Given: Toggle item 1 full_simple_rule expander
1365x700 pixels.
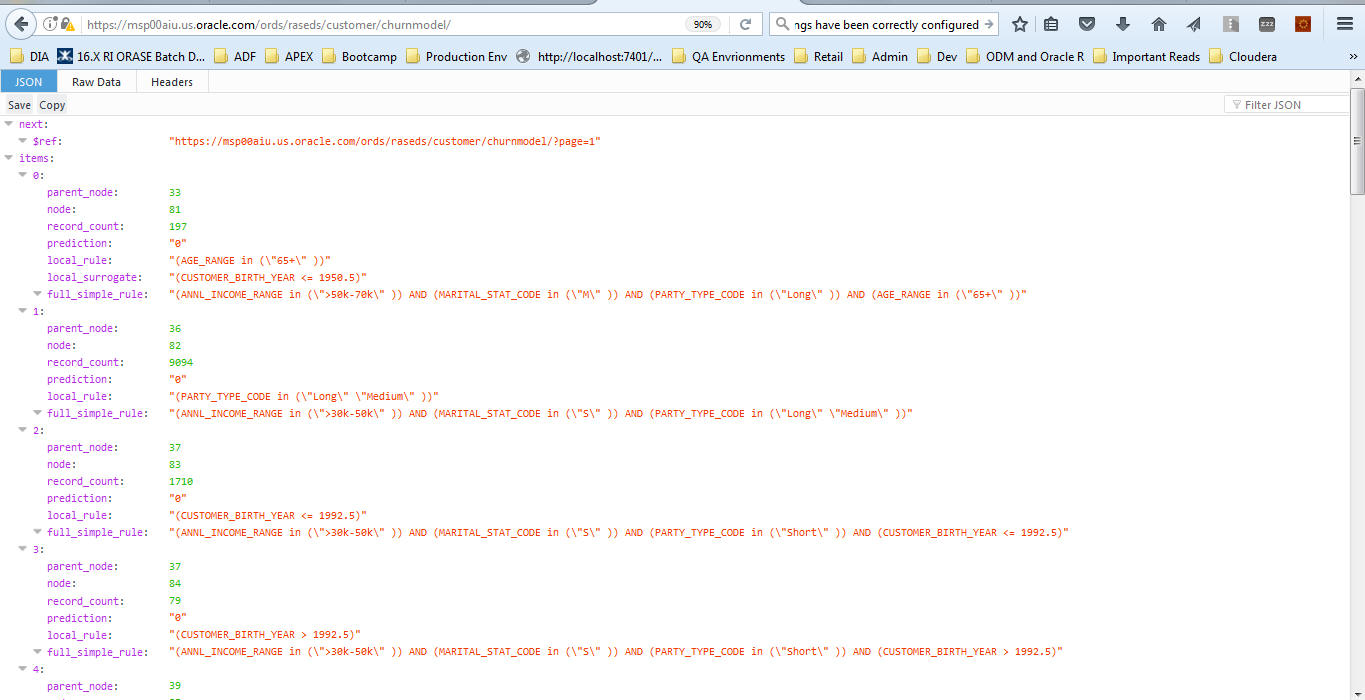Looking at the screenshot, I should pyautogui.click(x=37, y=413).
